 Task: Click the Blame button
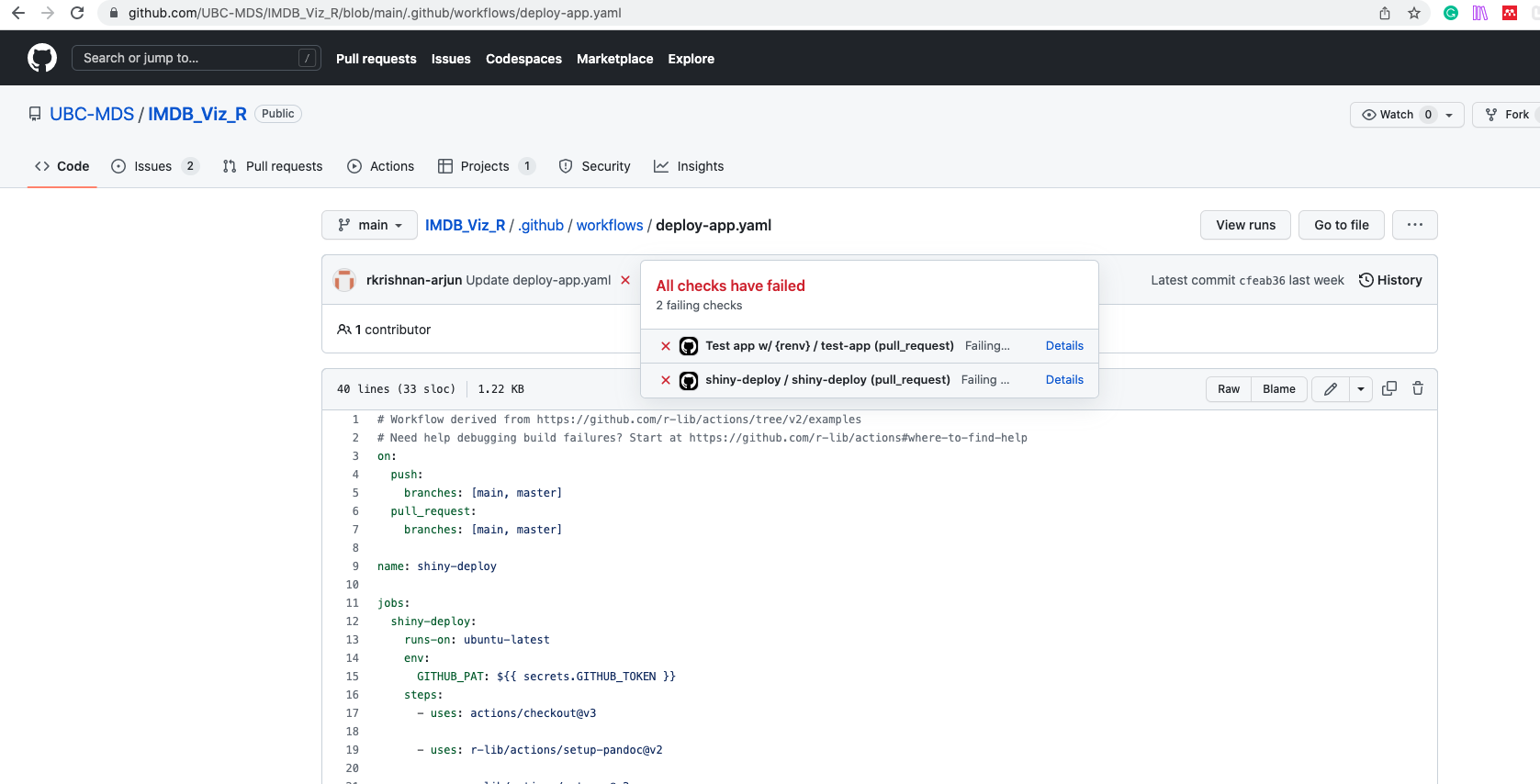pos(1279,389)
